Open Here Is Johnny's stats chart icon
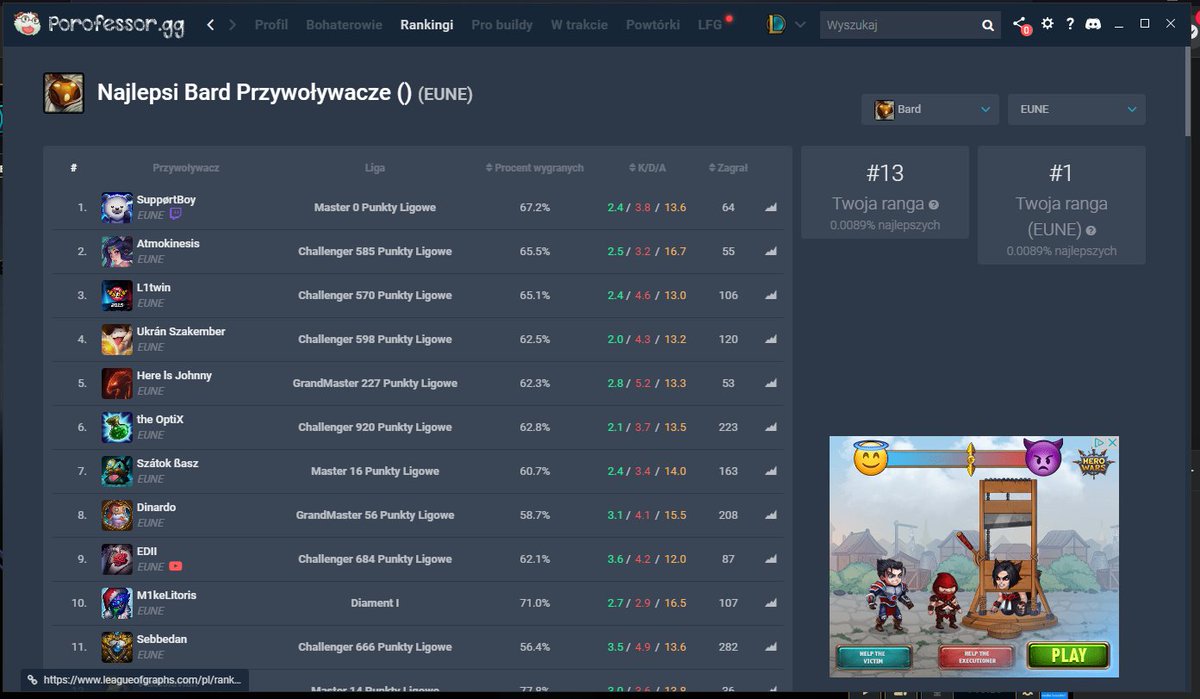 (x=771, y=384)
